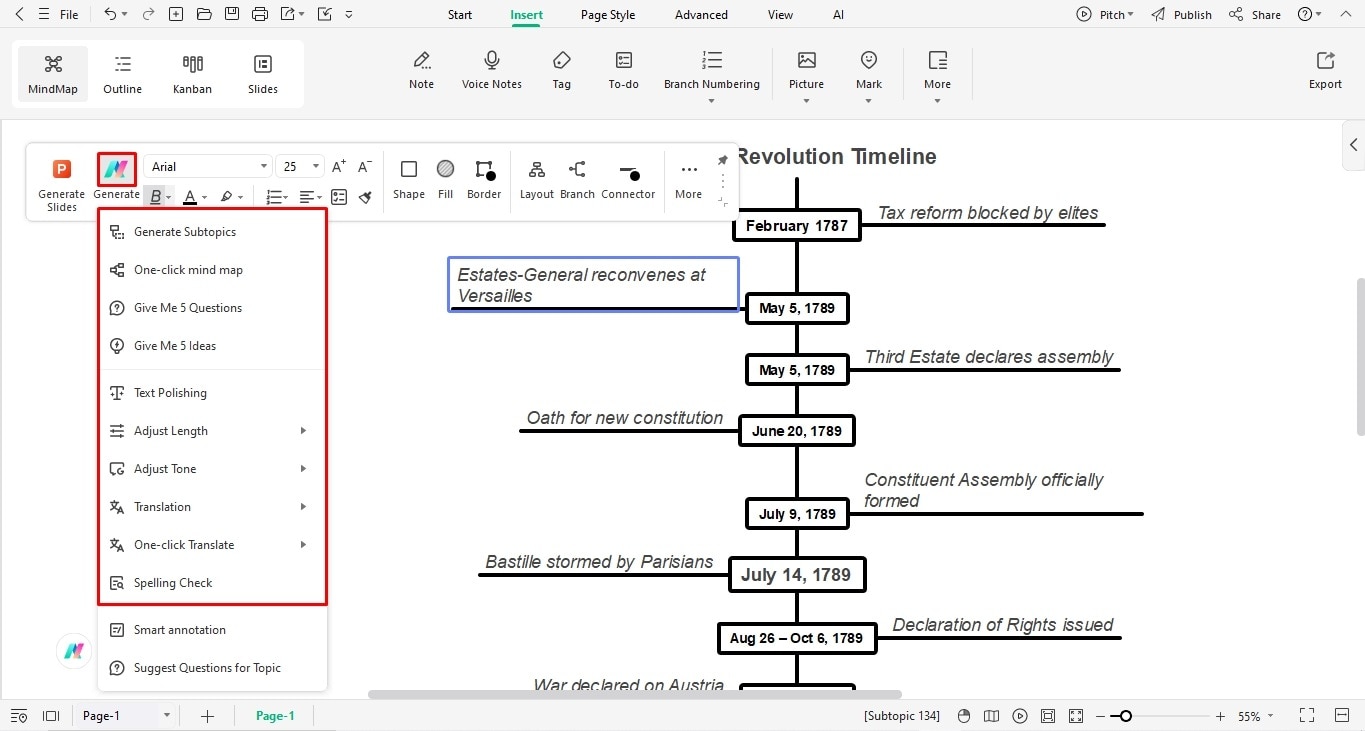This screenshot has width=1365, height=731.
Task: Select Spelling Check option
Action: 213,583
